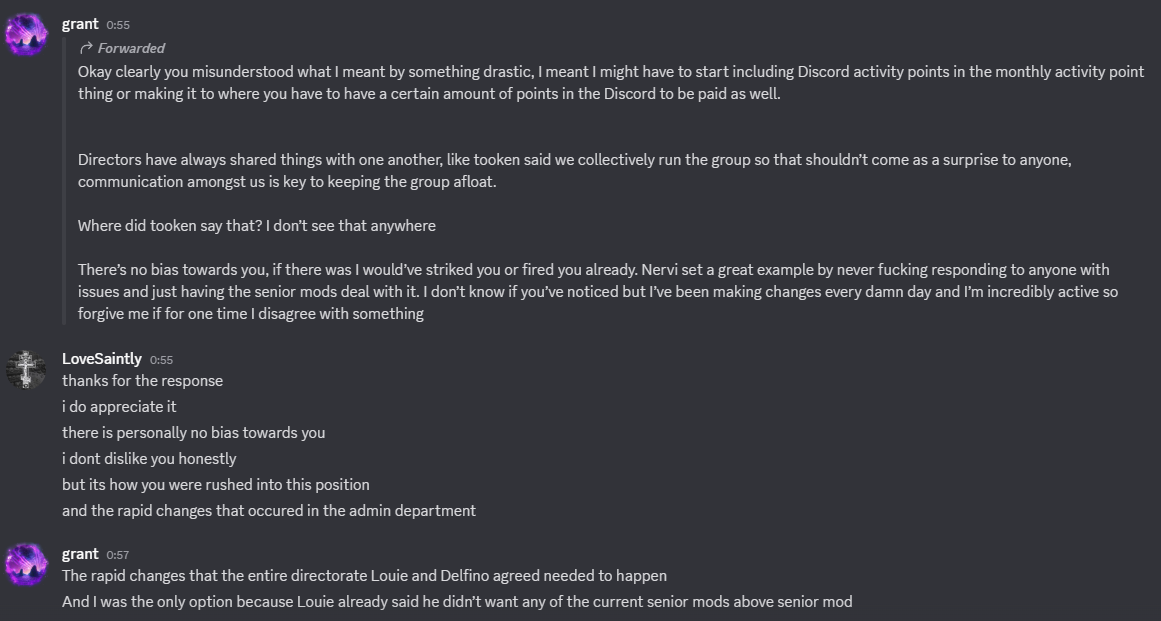The image size is (1161, 621).
Task: Click the 0:55 timestamp next to grant
Action: point(118,25)
